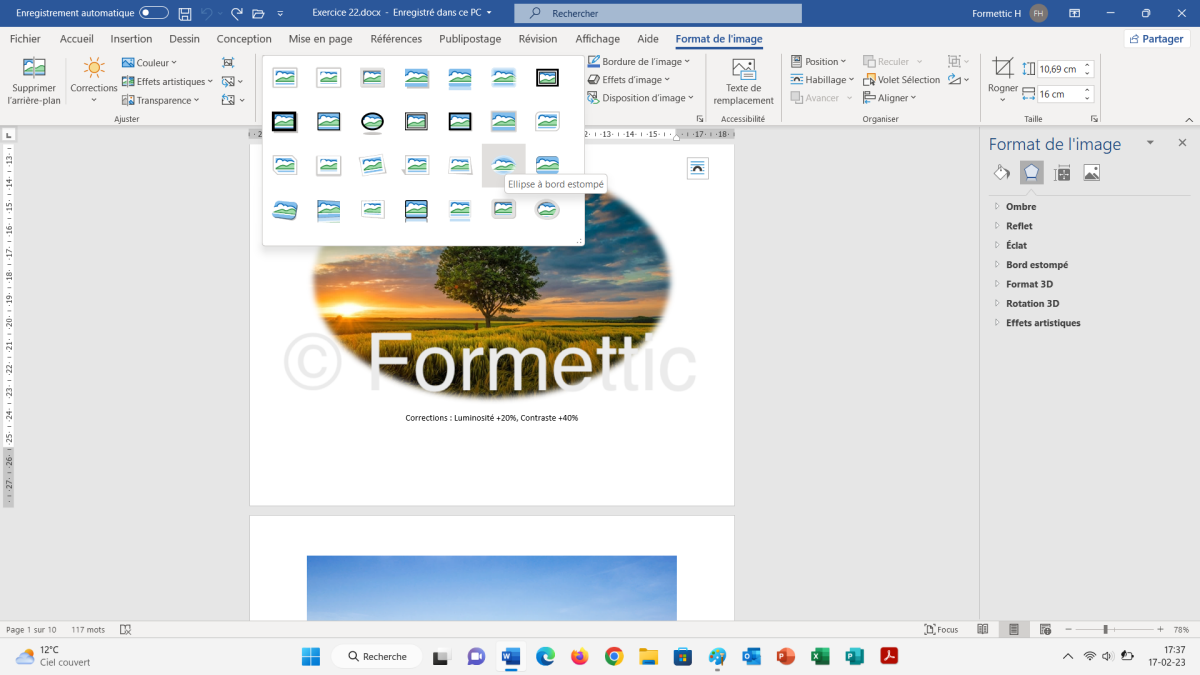The image size is (1200, 675).
Task: Open the Bordure de l'image dropdown
Action: point(639,62)
